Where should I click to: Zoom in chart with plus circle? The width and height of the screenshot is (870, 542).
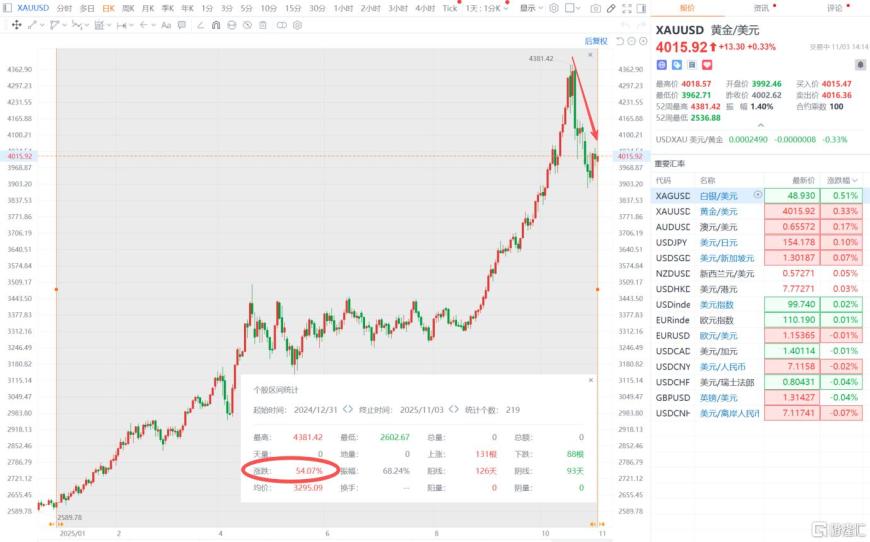[x=643, y=41]
